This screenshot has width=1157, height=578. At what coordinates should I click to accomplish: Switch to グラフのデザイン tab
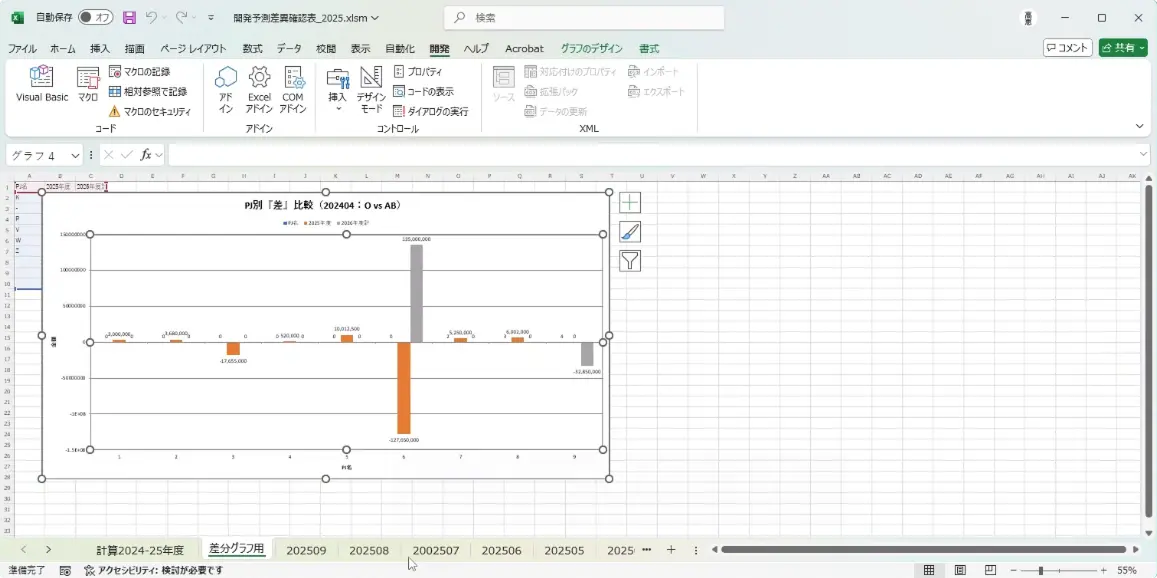point(591,48)
